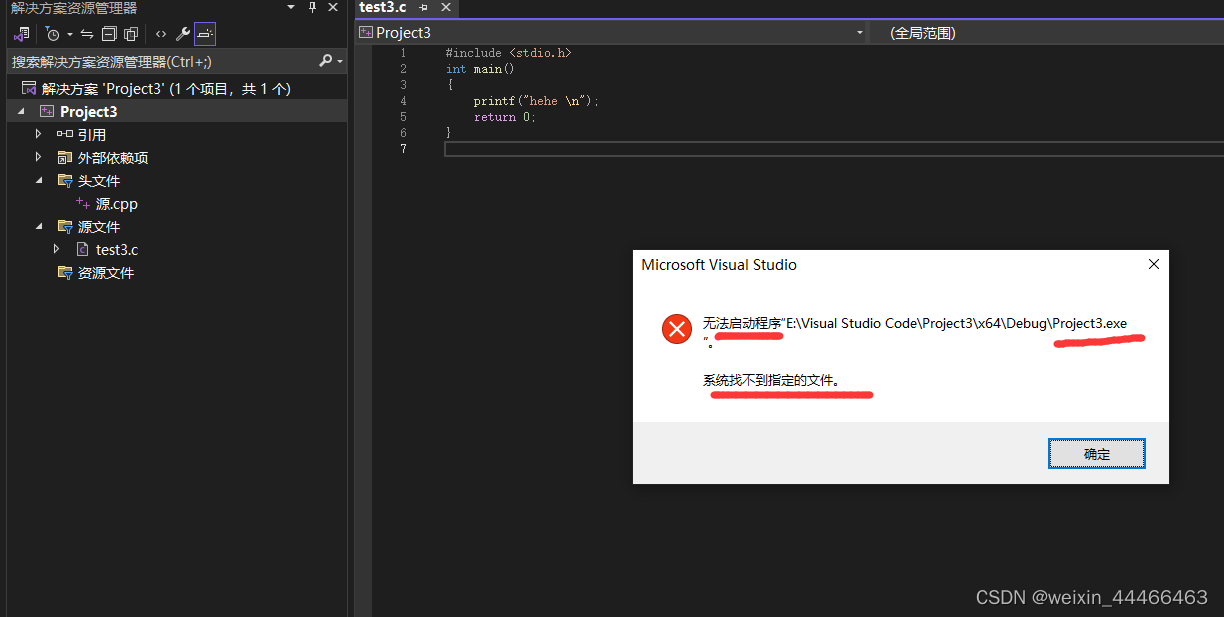Toggle the preview selected items icon
1224x617 pixels.
click(x=205, y=33)
